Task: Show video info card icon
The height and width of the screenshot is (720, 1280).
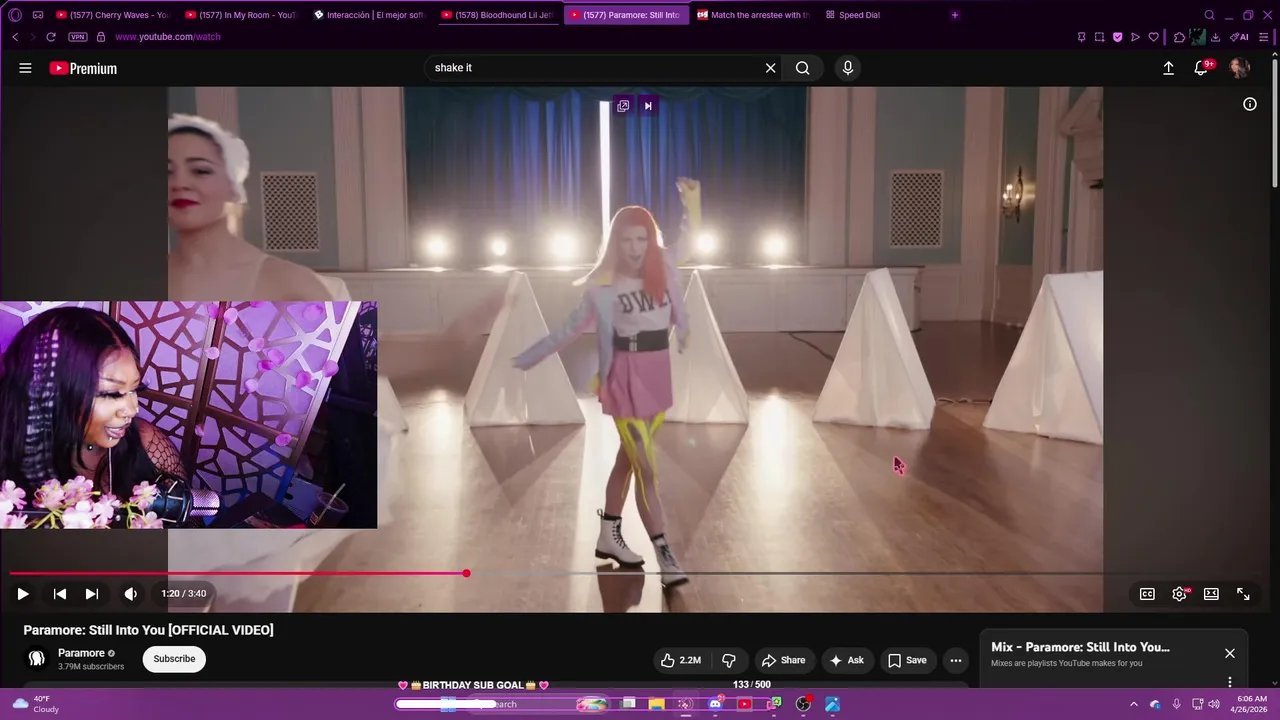Action: pyautogui.click(x=1249, y=104)
